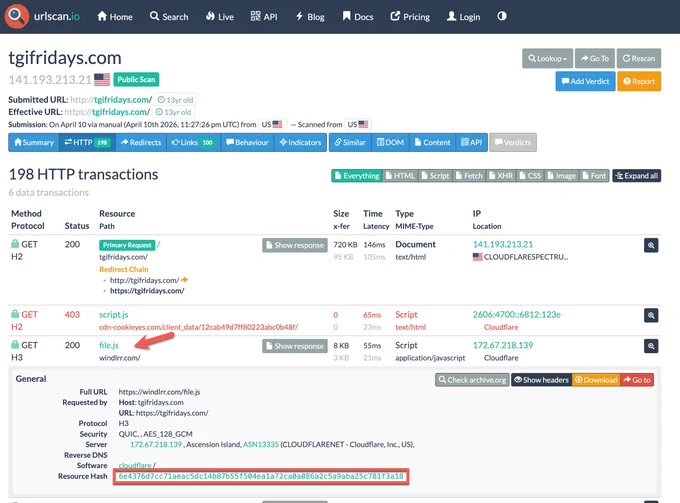Click the Download button
680x503 pixels.
tap(596, 380)
